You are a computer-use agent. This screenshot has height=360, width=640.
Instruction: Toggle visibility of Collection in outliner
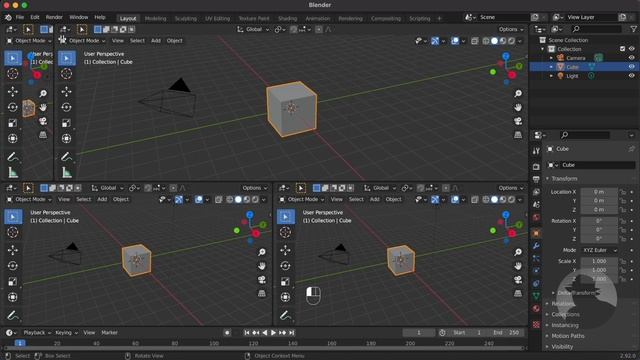[631, 49]
